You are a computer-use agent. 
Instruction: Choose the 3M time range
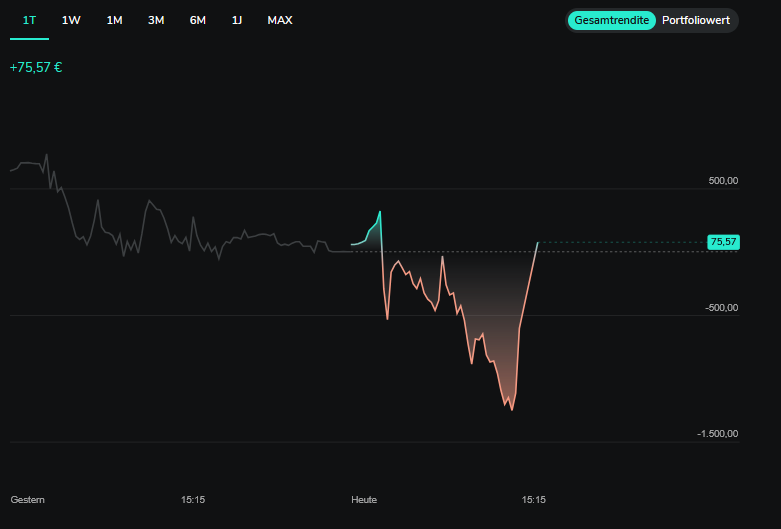coord(156,20)
